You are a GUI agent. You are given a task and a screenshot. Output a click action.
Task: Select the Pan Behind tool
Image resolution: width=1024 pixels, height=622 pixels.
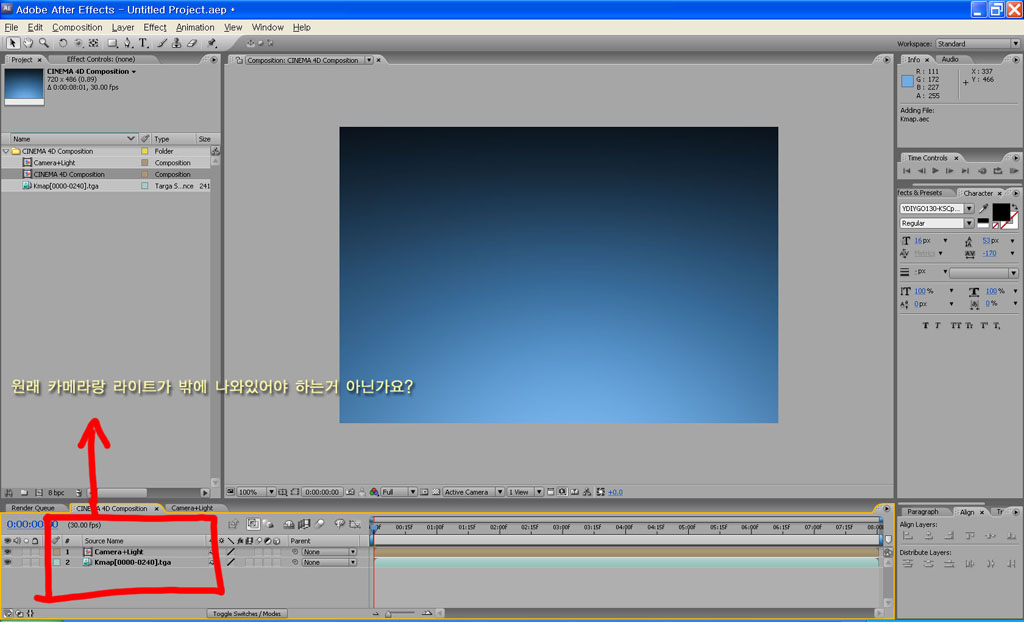click(x=93, y=43)
